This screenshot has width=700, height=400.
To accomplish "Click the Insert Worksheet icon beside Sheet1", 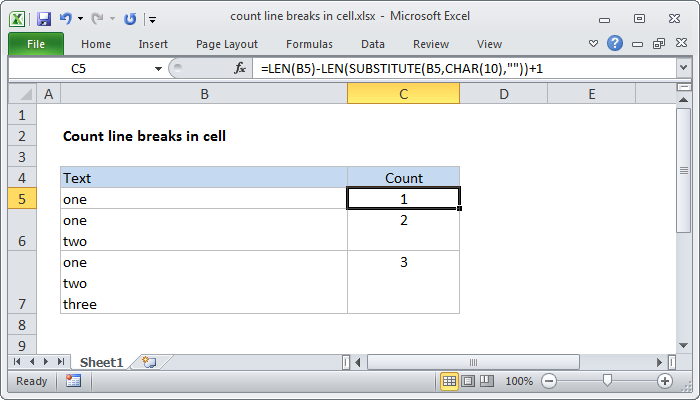I will 150,361.
